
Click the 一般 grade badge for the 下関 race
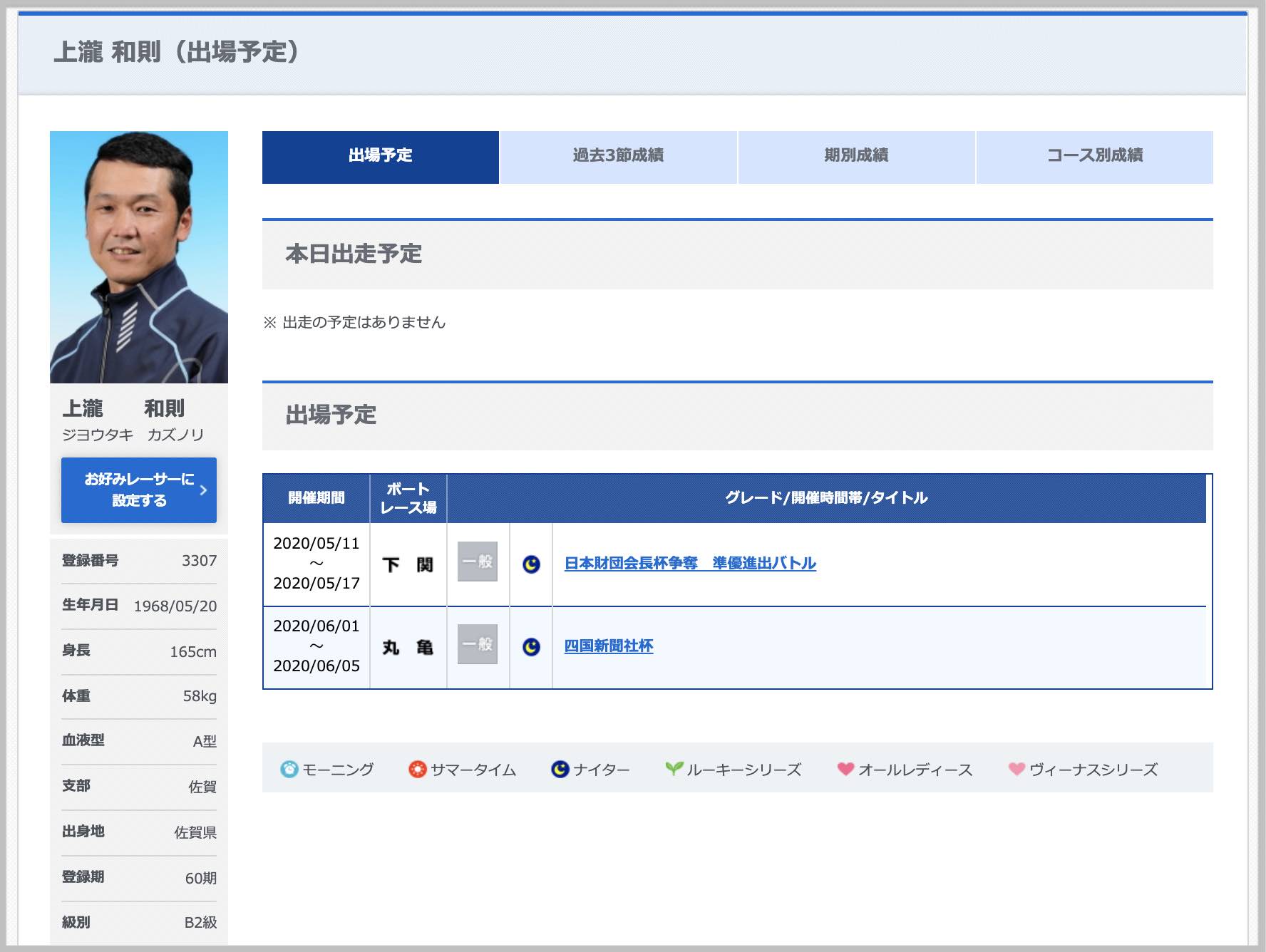coord(478,563)
